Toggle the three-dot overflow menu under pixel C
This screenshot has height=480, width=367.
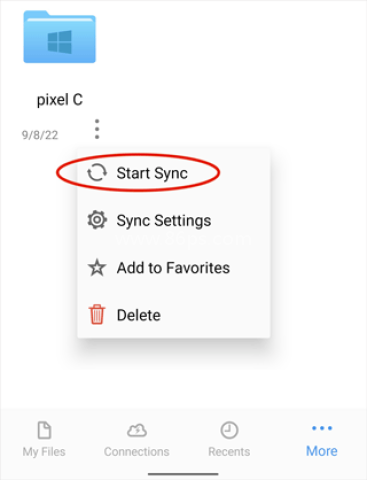97,129
